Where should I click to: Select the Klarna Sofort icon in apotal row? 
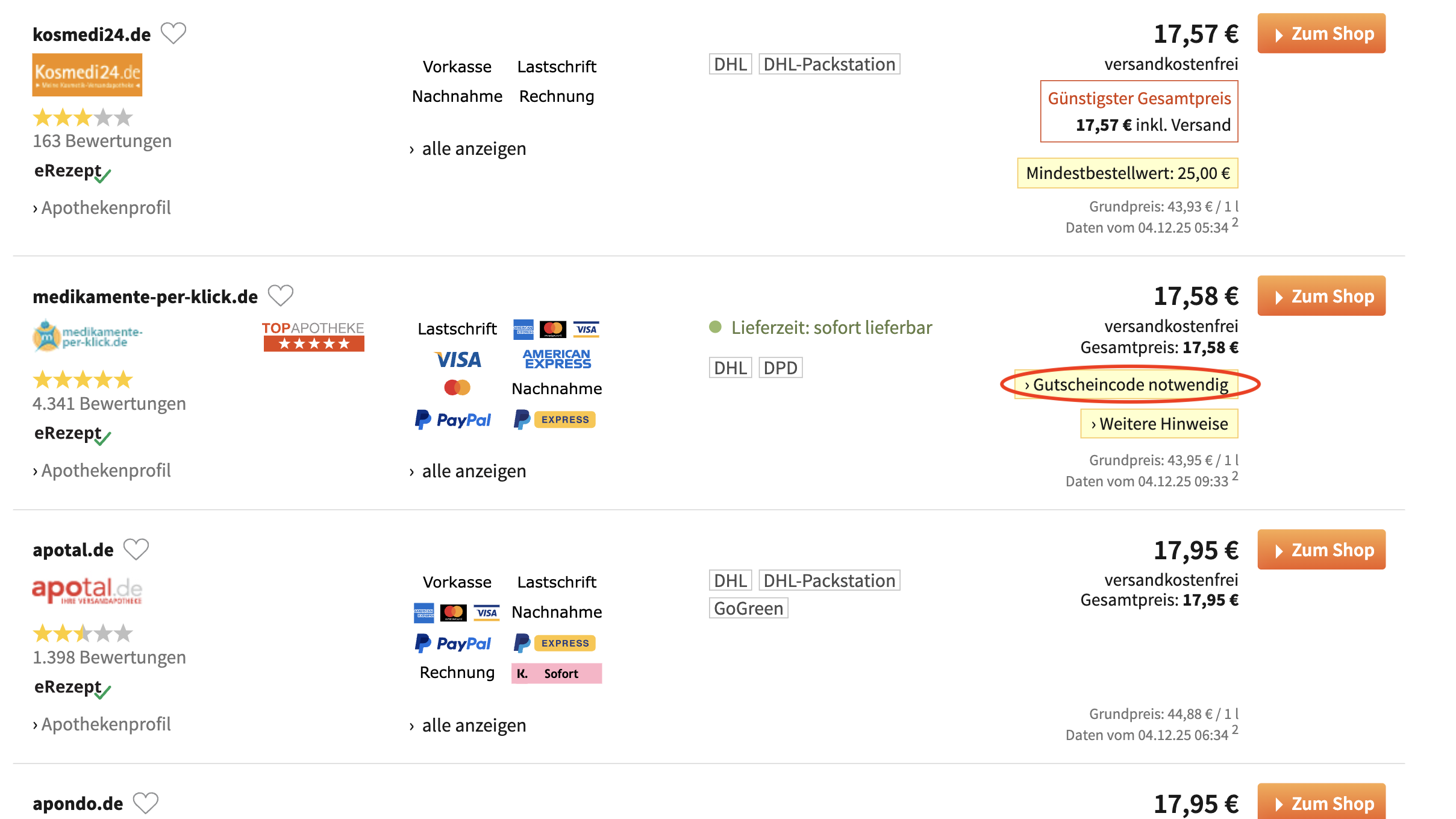[x=555, y=673]
